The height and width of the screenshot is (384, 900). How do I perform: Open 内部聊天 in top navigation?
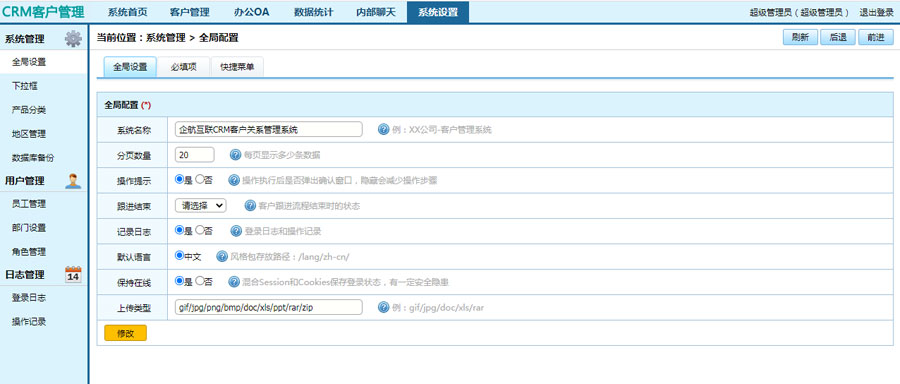tap(376, 12)
